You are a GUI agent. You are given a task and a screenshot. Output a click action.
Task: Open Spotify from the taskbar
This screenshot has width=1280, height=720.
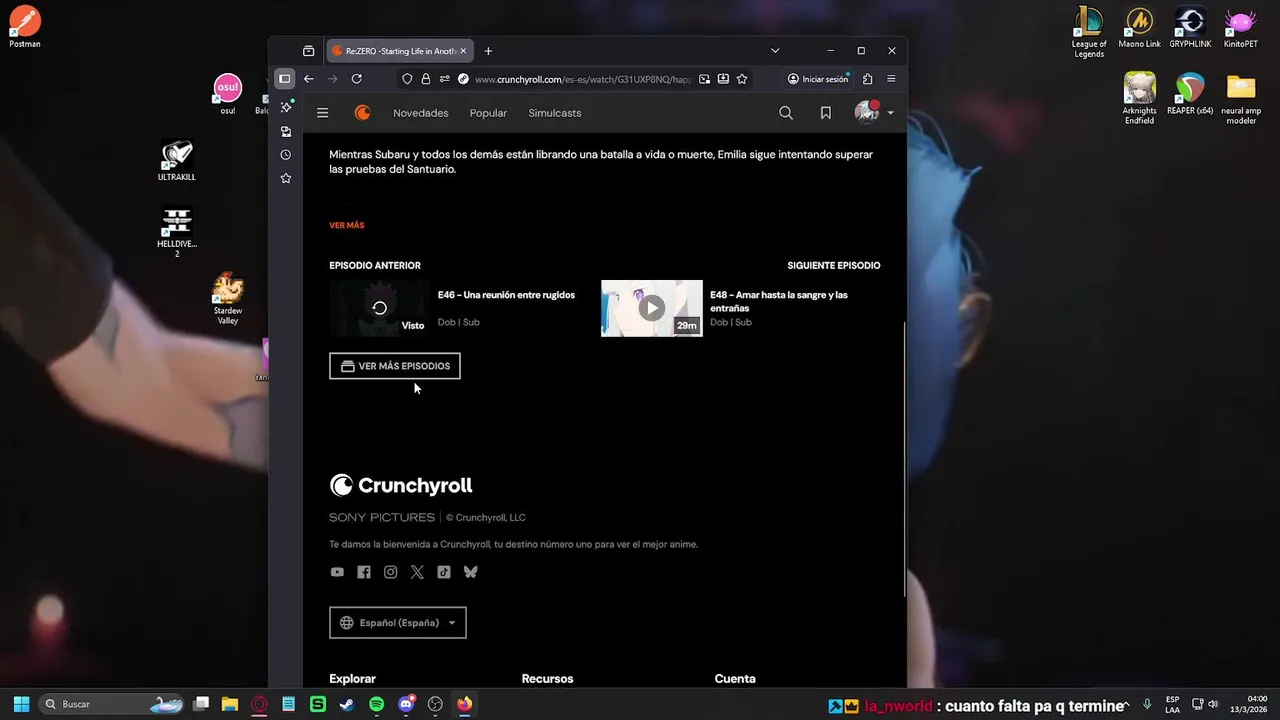[376, 704]
